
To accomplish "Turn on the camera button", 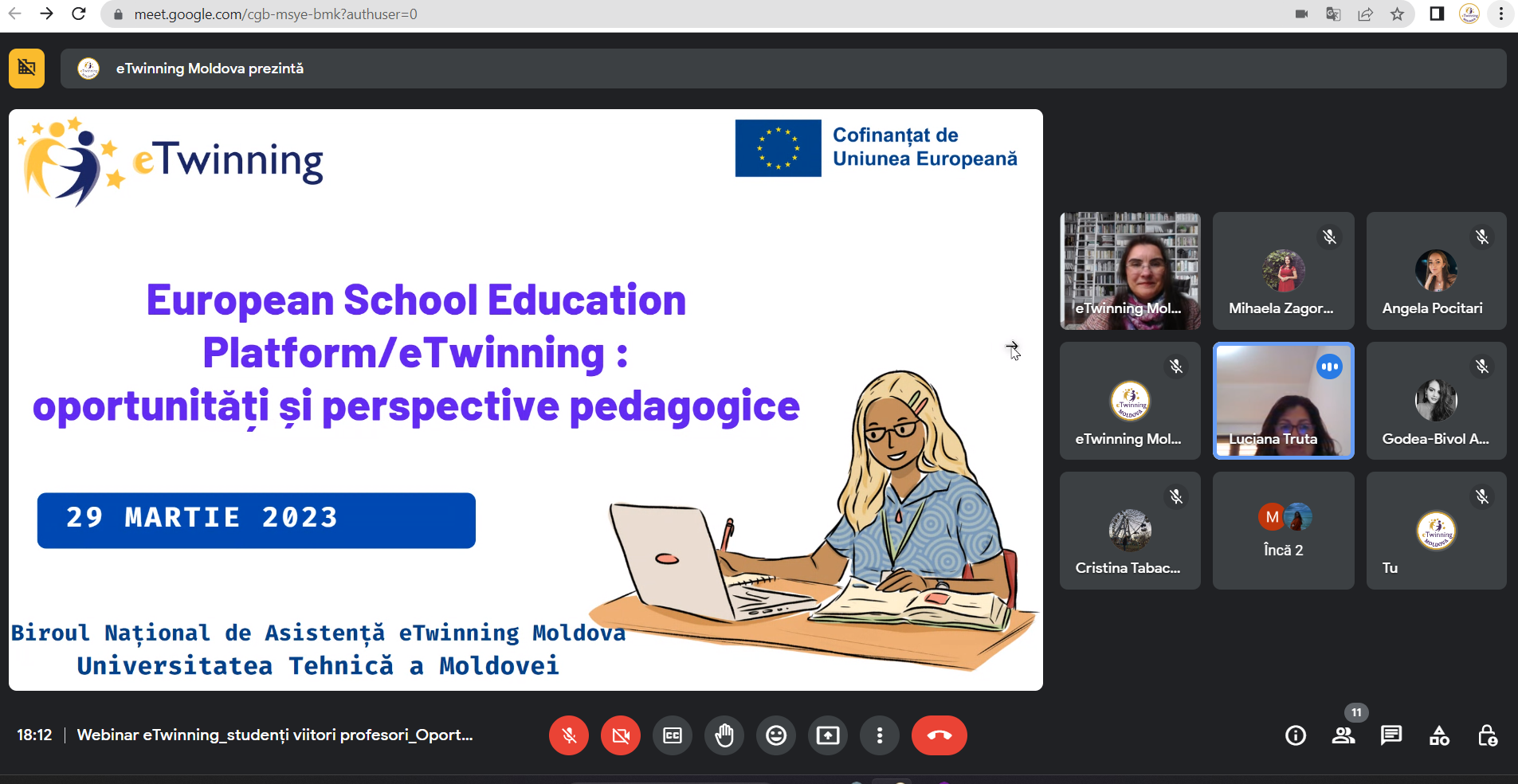I will tap(621, 735).
